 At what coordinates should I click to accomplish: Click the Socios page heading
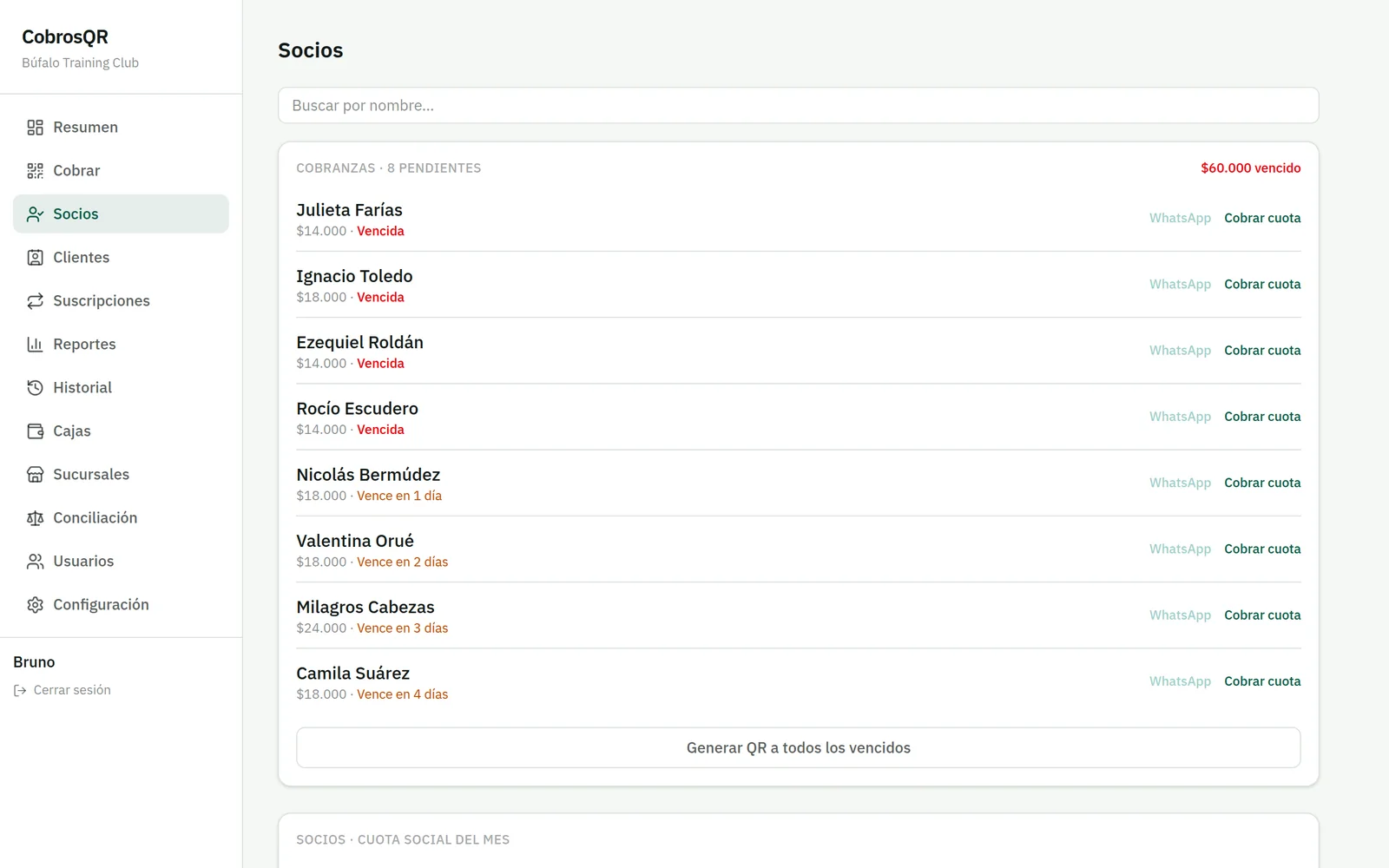(x=311, y=50)
